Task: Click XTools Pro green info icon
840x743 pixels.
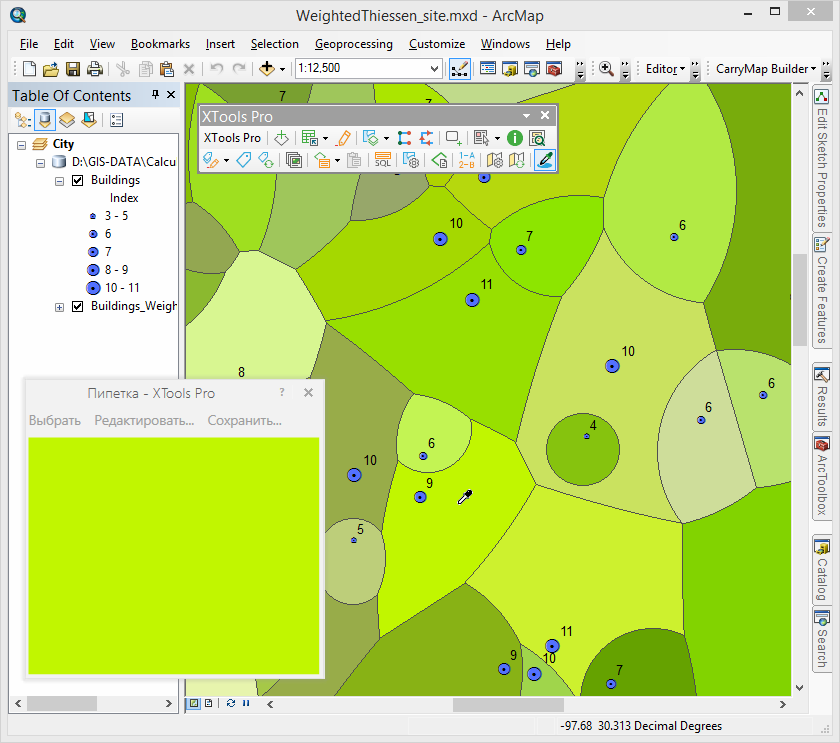Action: [515, 138]
